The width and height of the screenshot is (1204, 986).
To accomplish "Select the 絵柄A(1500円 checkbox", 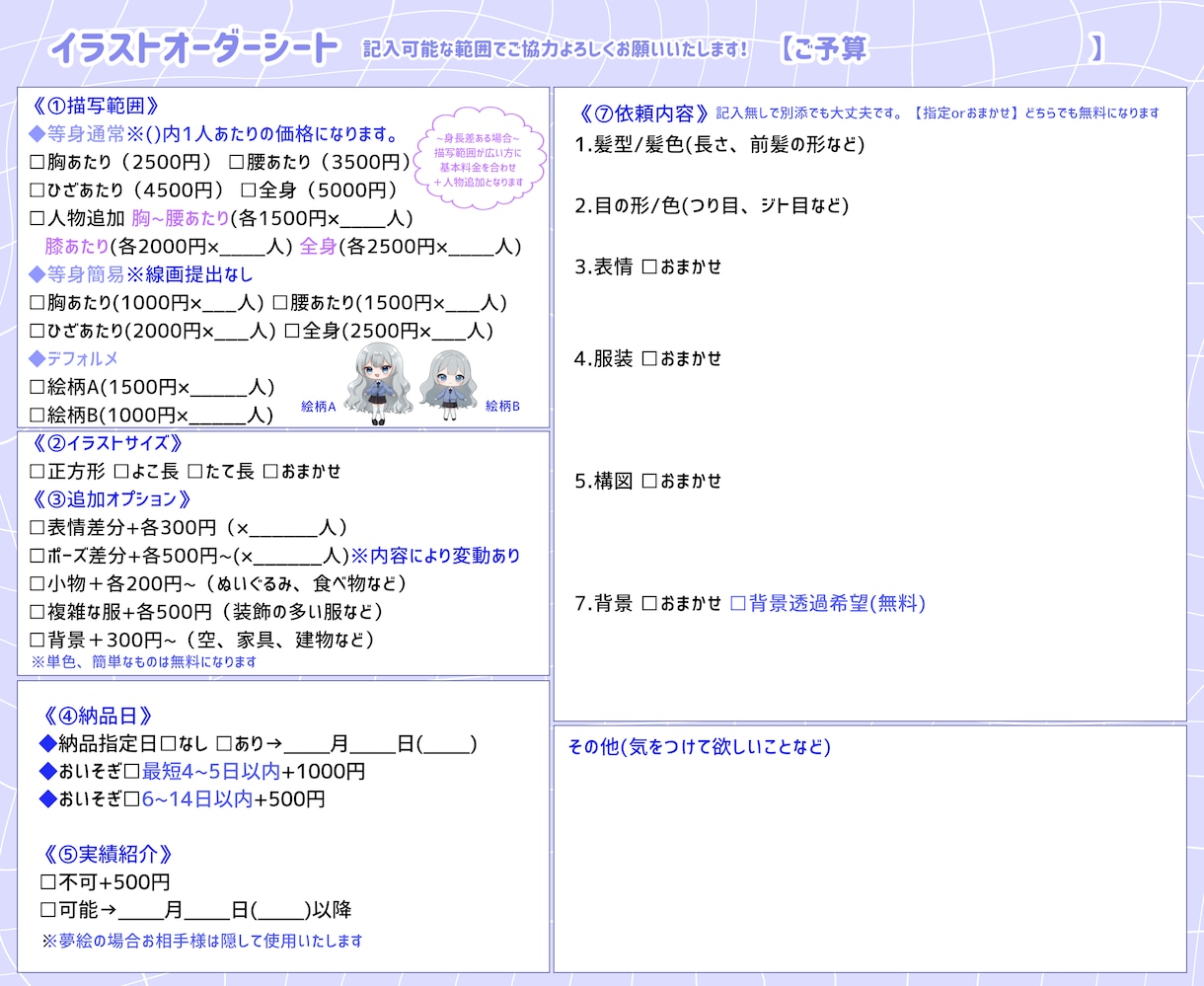I will point(38,387).
